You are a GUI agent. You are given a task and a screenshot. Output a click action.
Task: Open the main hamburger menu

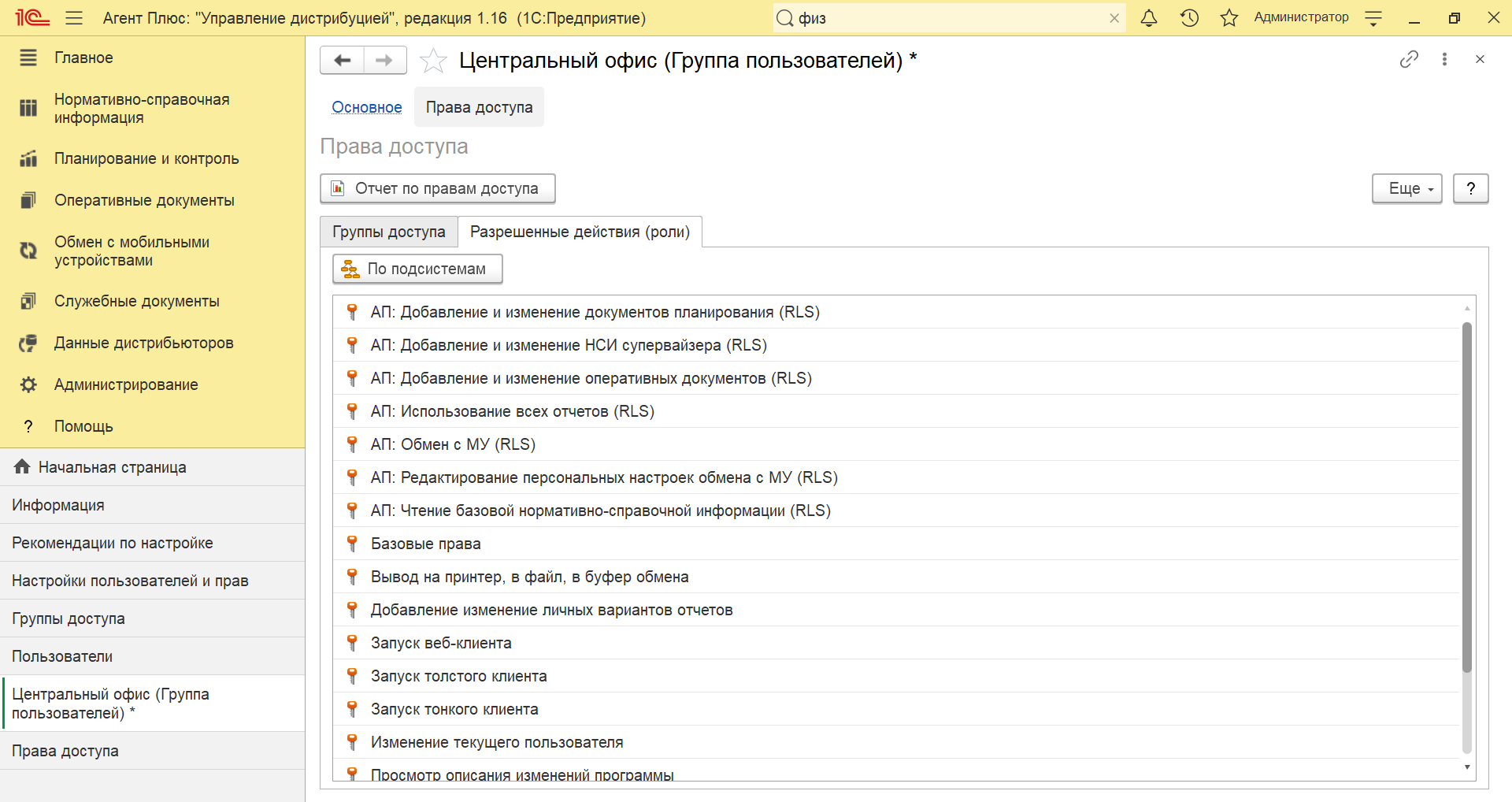pyautogui.click(x=74, y=18)
